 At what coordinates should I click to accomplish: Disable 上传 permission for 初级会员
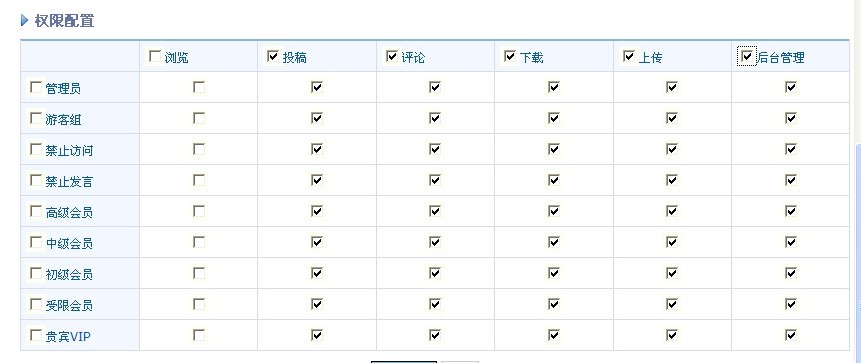click(x=672, y=273)
